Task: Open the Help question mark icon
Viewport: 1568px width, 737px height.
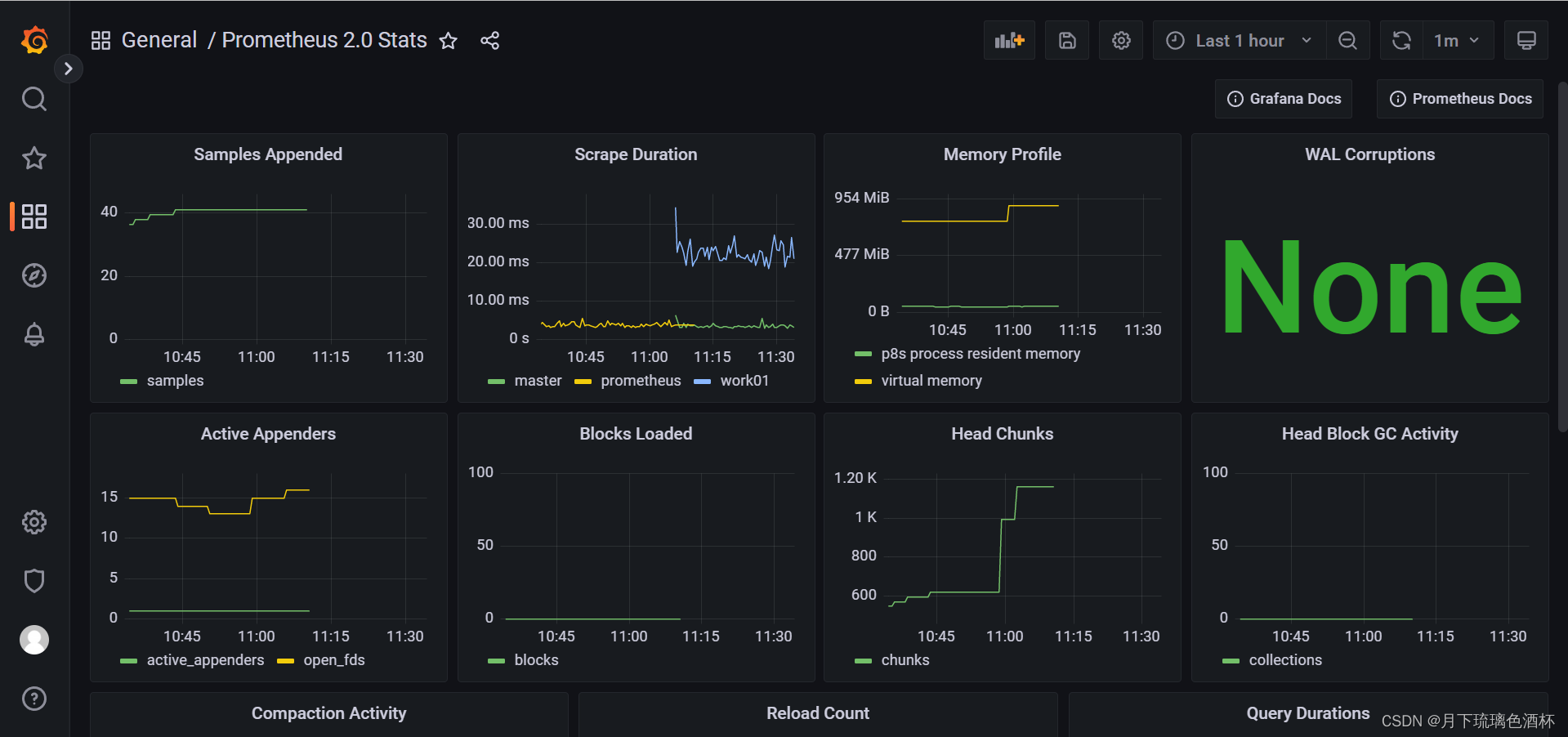Action: coord(34,699)
